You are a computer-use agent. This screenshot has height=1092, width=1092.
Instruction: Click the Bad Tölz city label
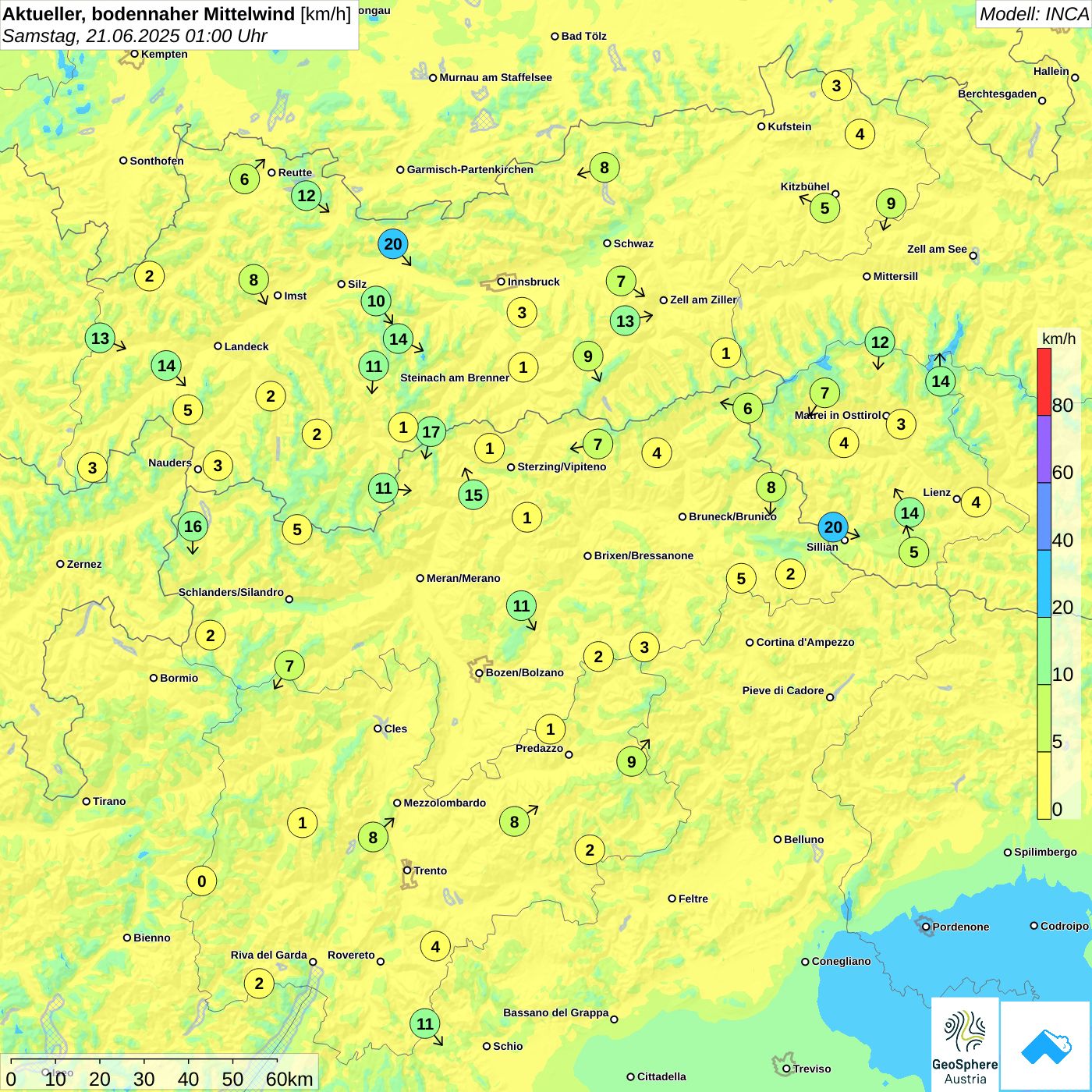coord(583,36)
